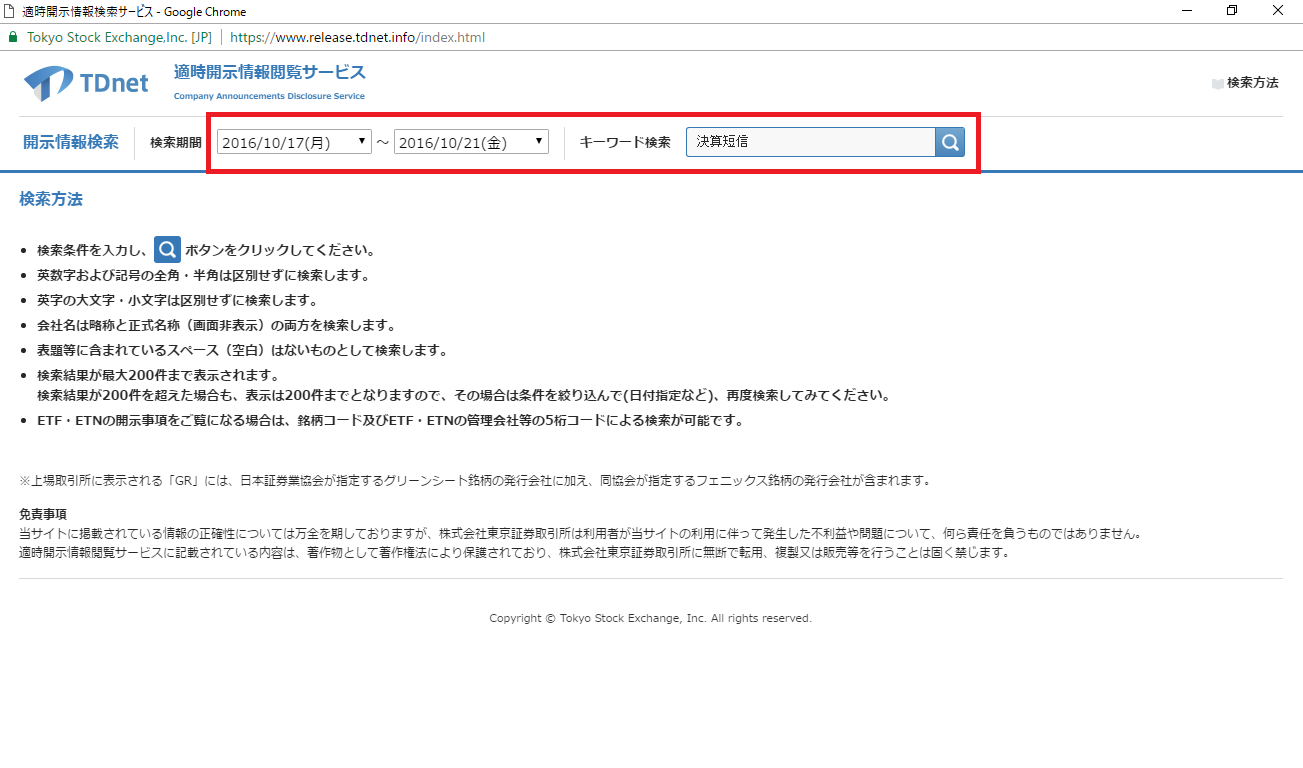Click the magnifier search button beside keyword field
The height and width of the screenshot is (768, 1303).
pyautogui.click(x=949, y=142)
